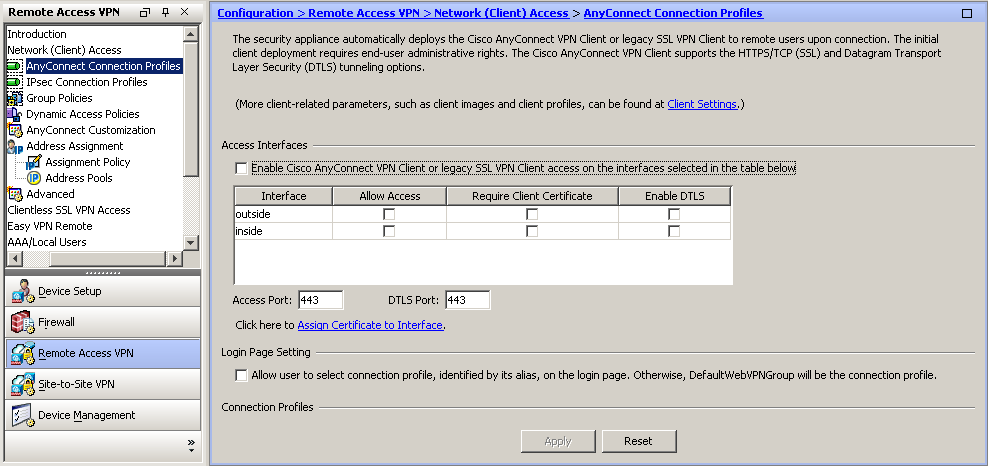Image resolution: width=988 pixels, height=466 pixels.
Task: Click the Advanced tree node icon
Action: (x=15, y=194)
